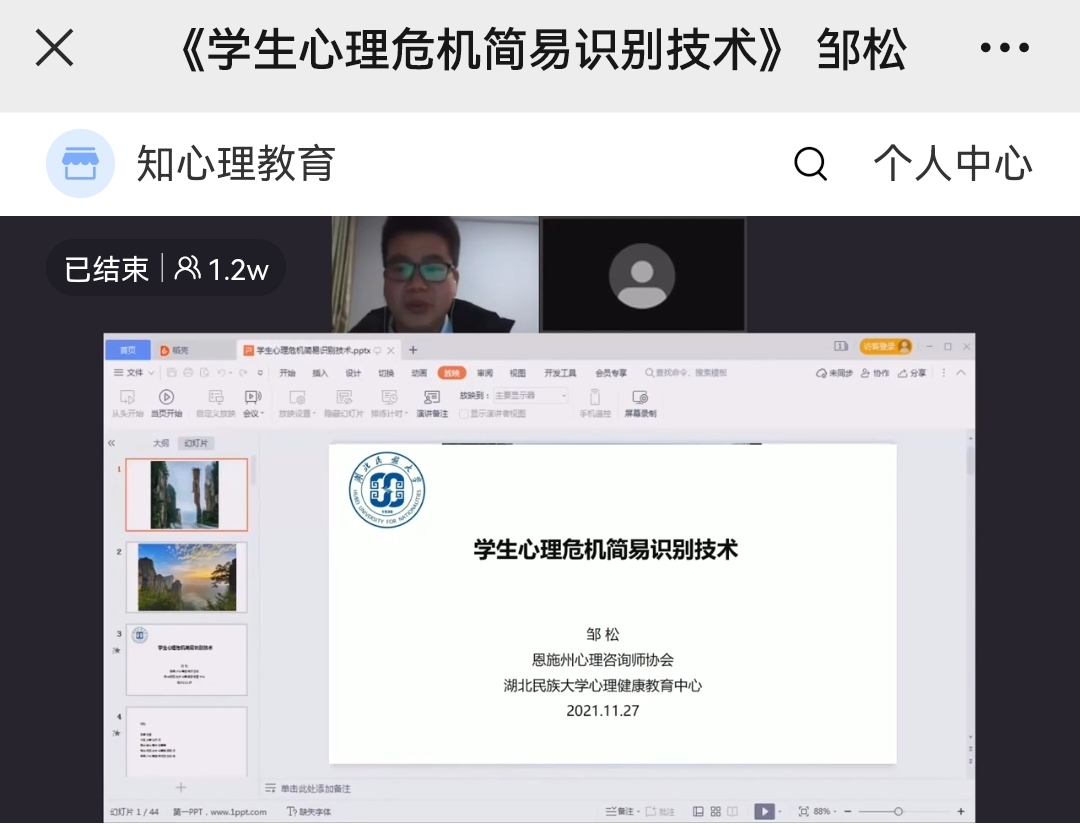Expand the 文件 menu dropdown
1080x829 pixels.
click(x=134, y=373)
